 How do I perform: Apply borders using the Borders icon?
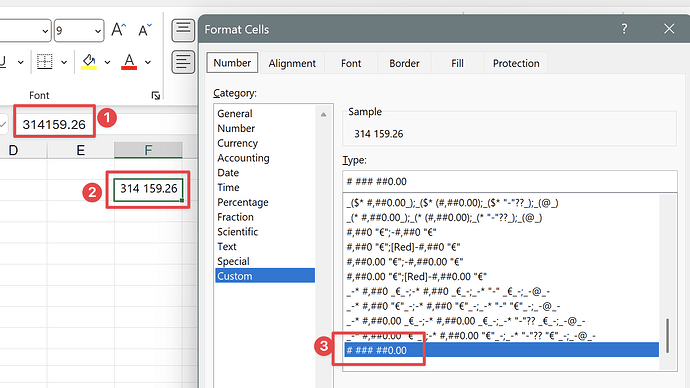point(44,62)
